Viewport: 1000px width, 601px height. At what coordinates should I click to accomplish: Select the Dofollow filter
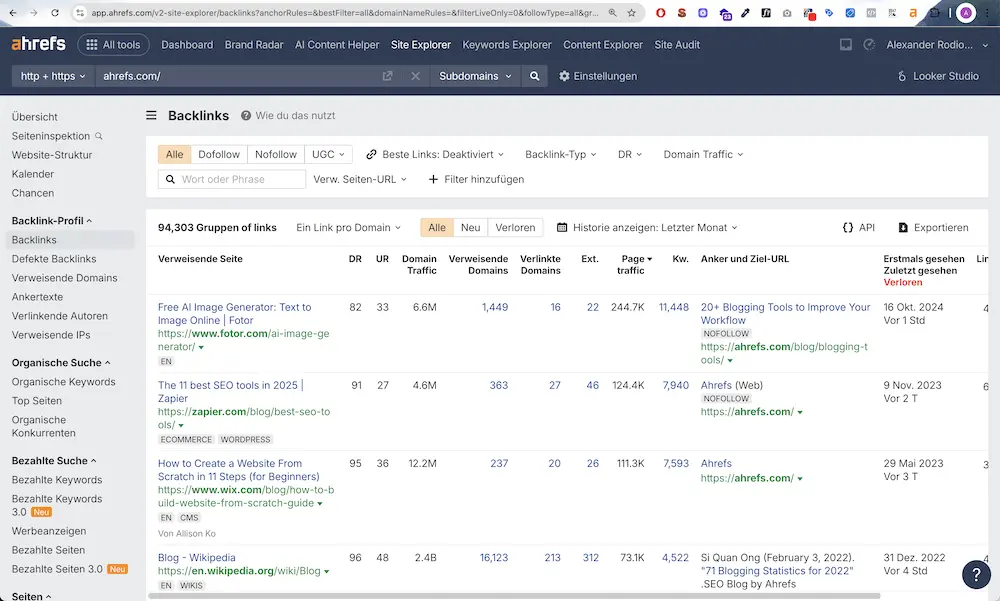(x=219, y=154)
